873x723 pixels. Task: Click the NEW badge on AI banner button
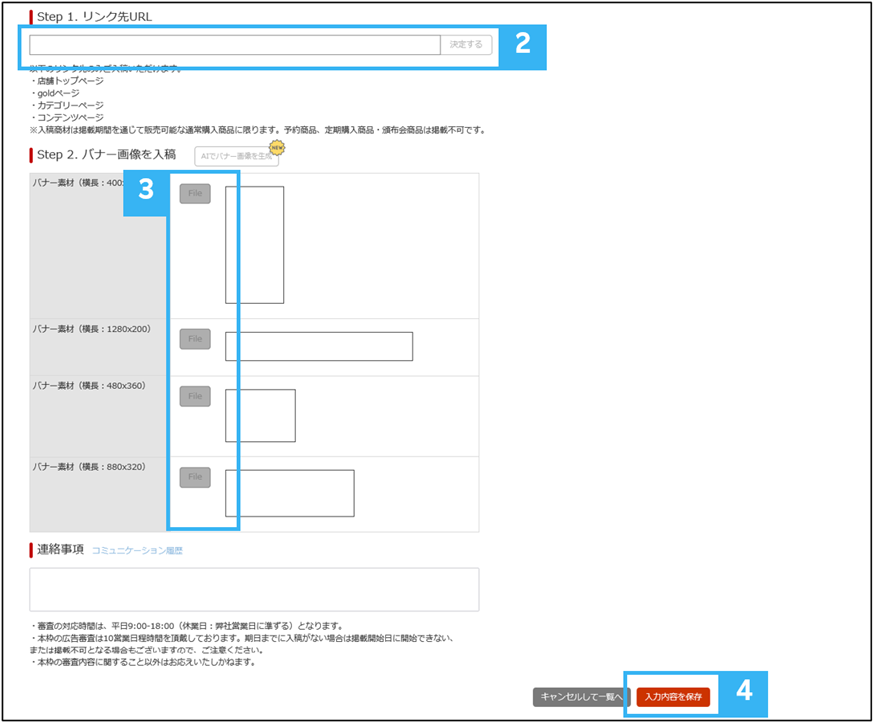[277, 147]
